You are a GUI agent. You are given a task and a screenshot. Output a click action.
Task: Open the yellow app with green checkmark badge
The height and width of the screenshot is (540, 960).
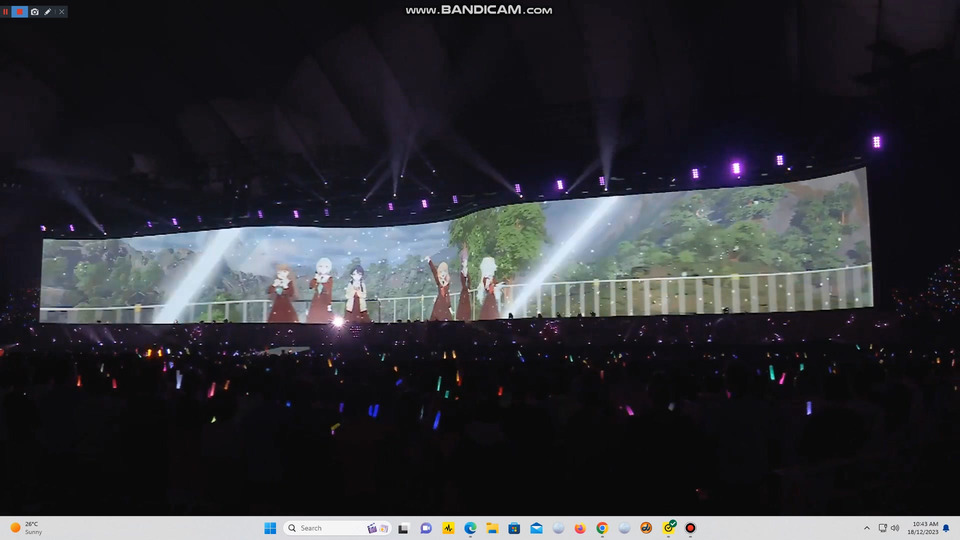669,527
